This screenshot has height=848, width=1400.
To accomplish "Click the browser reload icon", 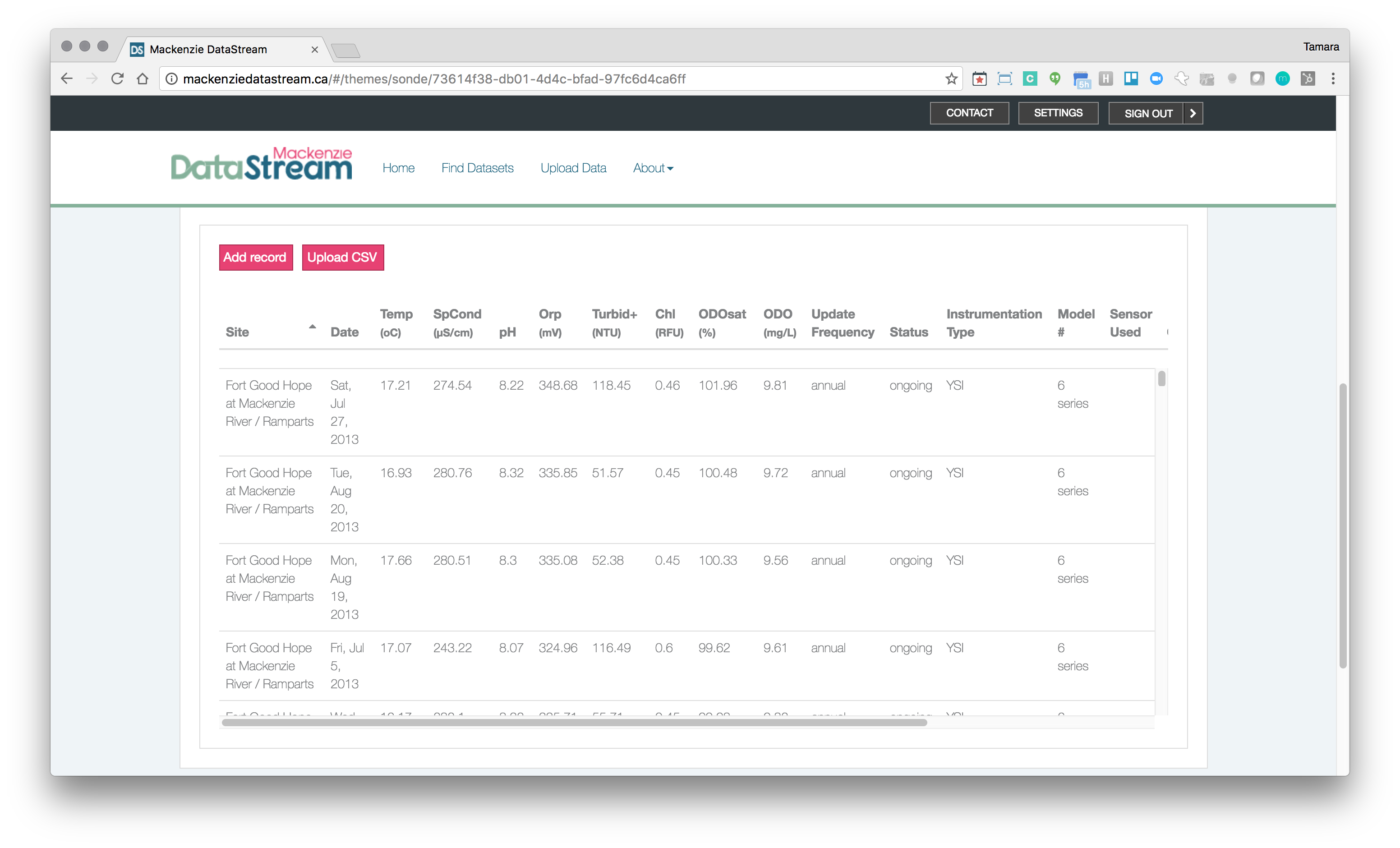I will tap(116, 79).
